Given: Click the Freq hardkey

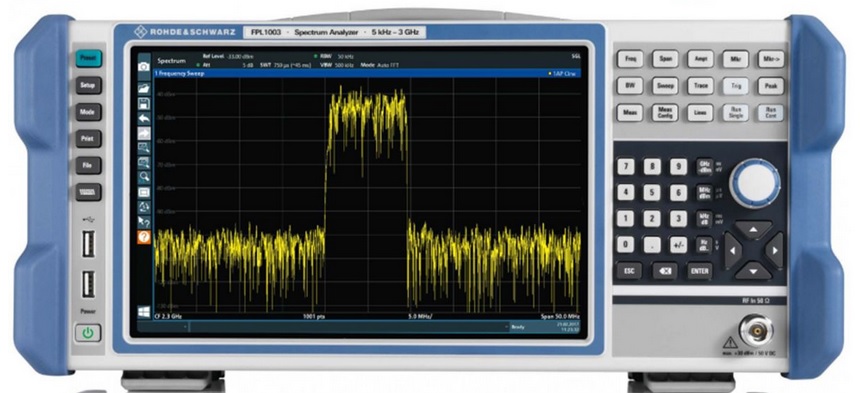Looking at the screenshot, I should 630,59.
